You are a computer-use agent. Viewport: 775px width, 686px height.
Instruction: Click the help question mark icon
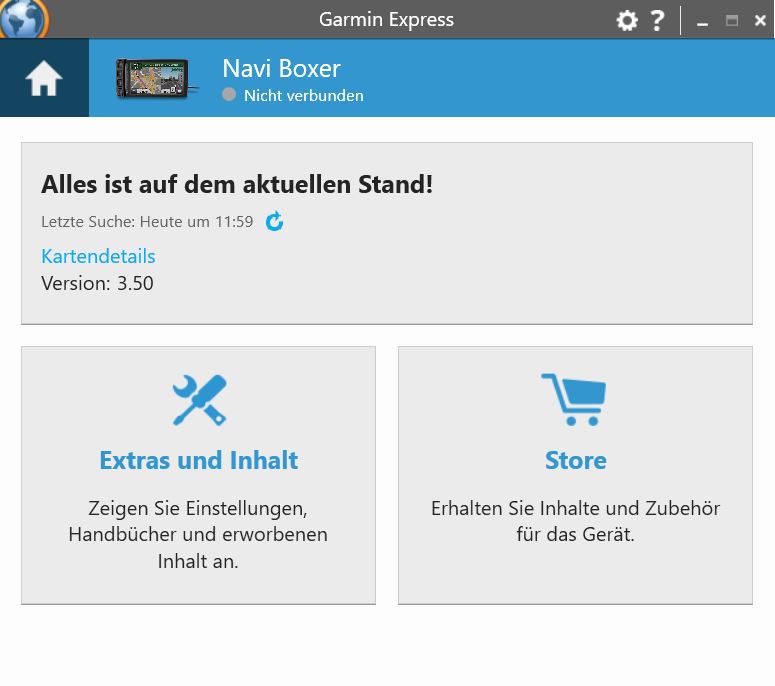657,20
